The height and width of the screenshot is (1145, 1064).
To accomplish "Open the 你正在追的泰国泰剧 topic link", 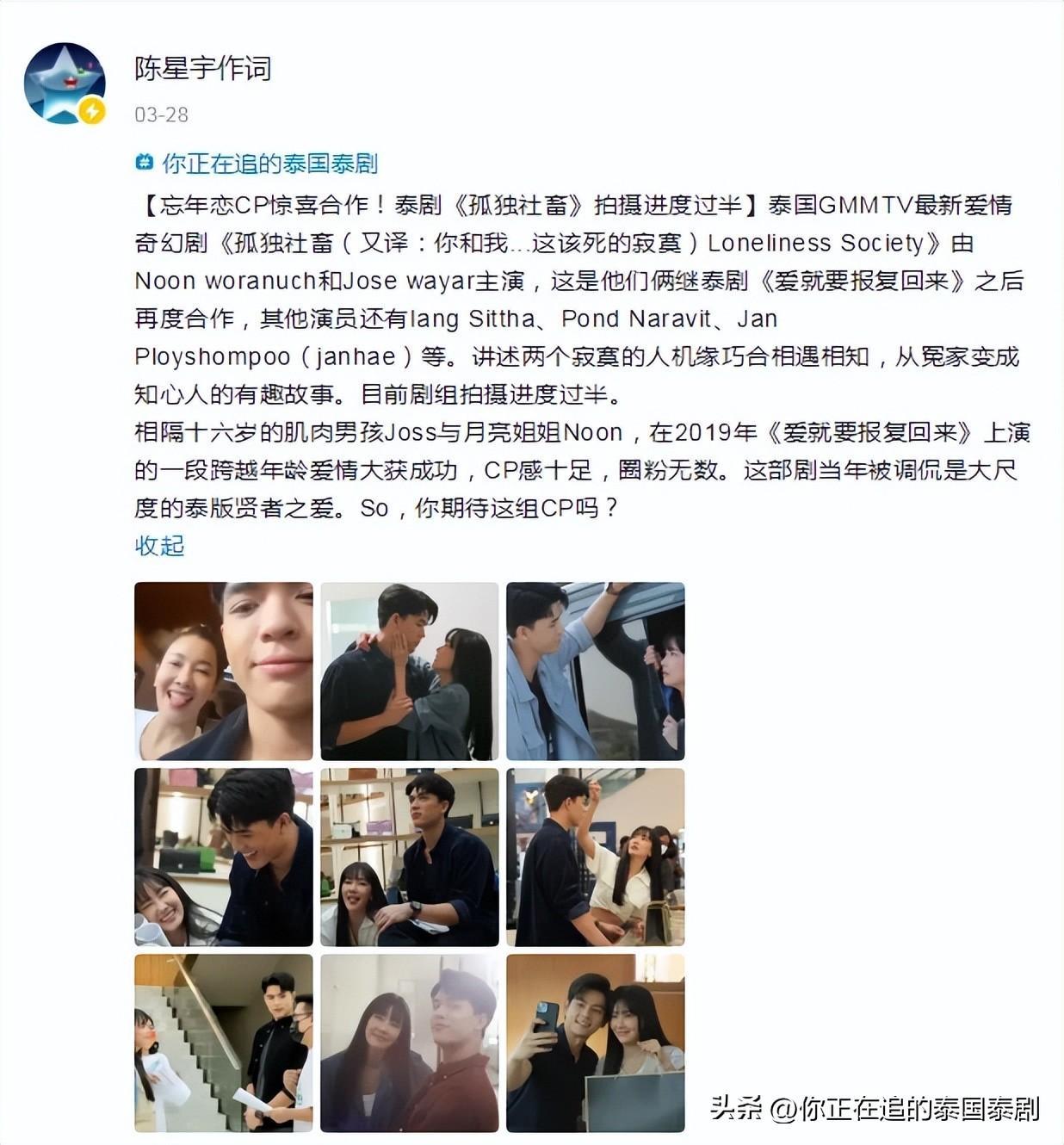I will click(x=269, y=163).
